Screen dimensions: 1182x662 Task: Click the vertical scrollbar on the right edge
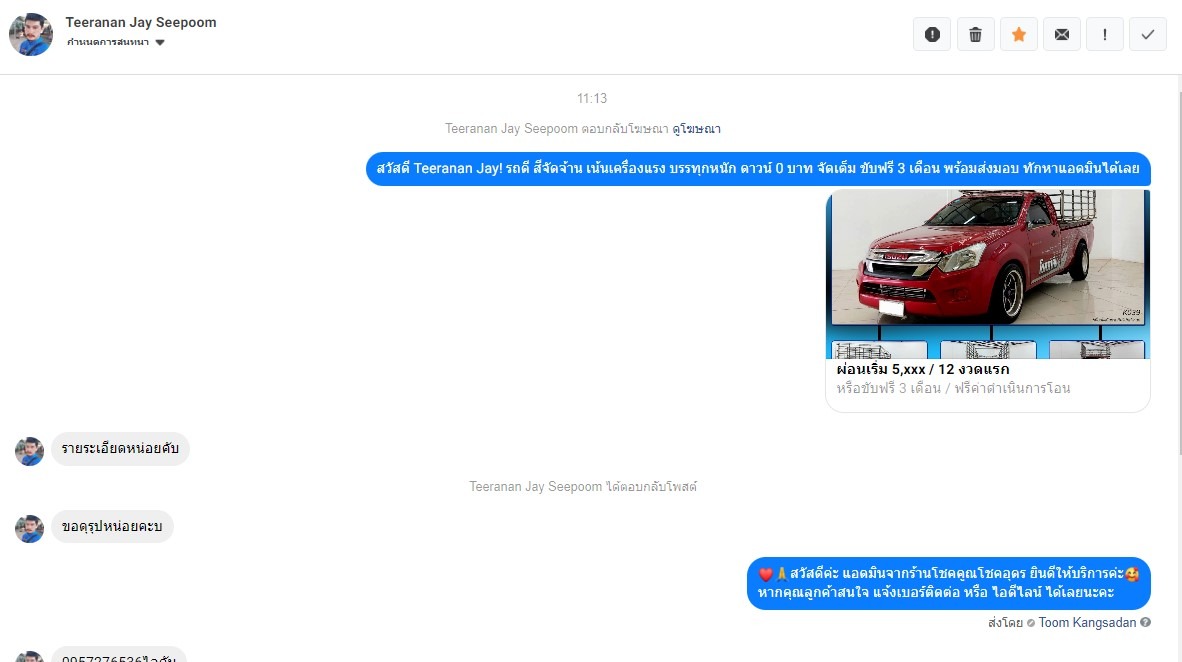(1179, 264)
